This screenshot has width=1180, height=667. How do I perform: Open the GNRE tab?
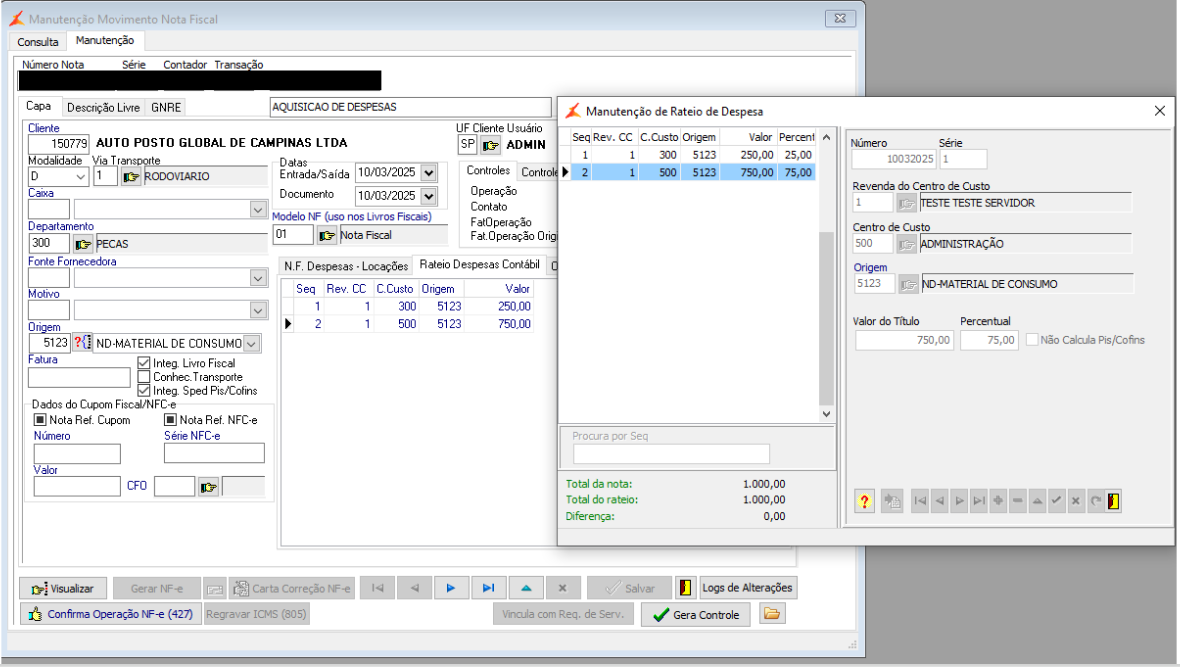166,108
